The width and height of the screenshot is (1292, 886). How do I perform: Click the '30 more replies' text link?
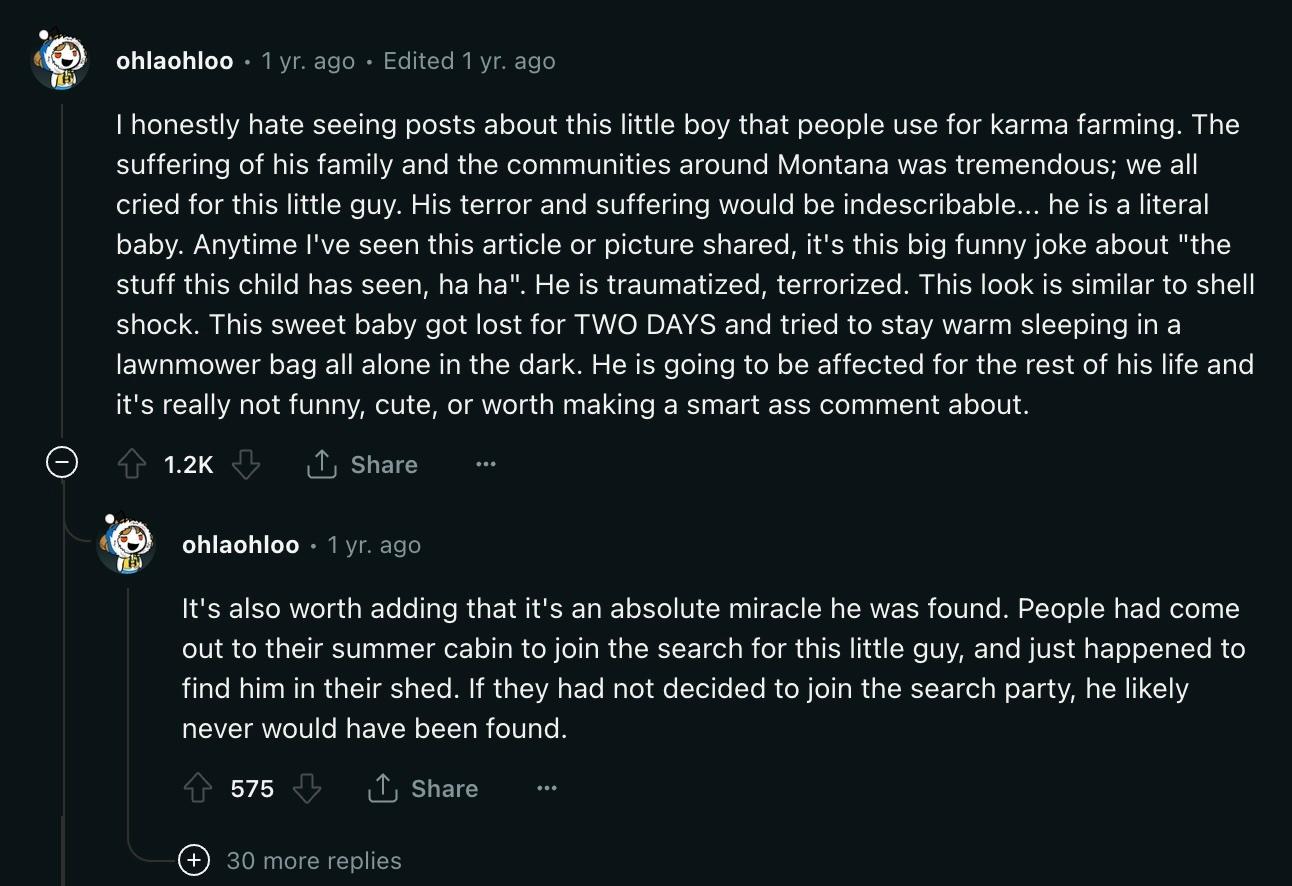314,861
